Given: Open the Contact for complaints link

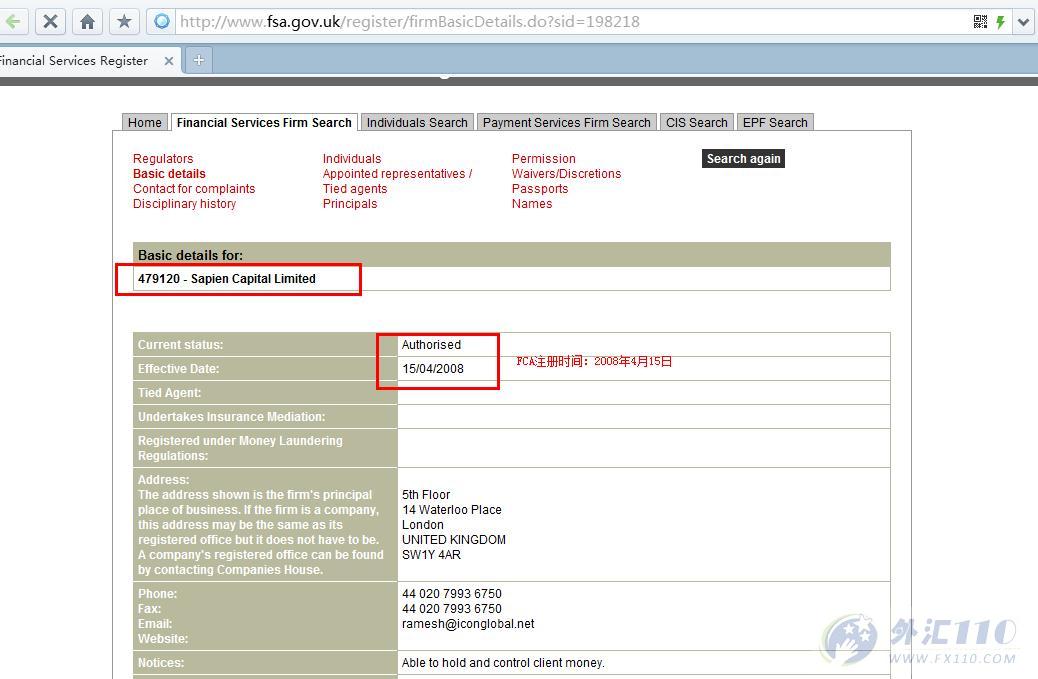Looking at the screenshot, I should pyautogui.click(x=194, y=189).
